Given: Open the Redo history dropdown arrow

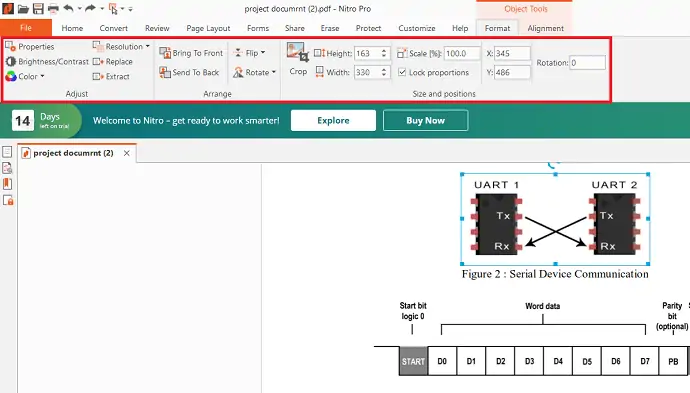Looking at the screenshot, I should coord(102,8).
